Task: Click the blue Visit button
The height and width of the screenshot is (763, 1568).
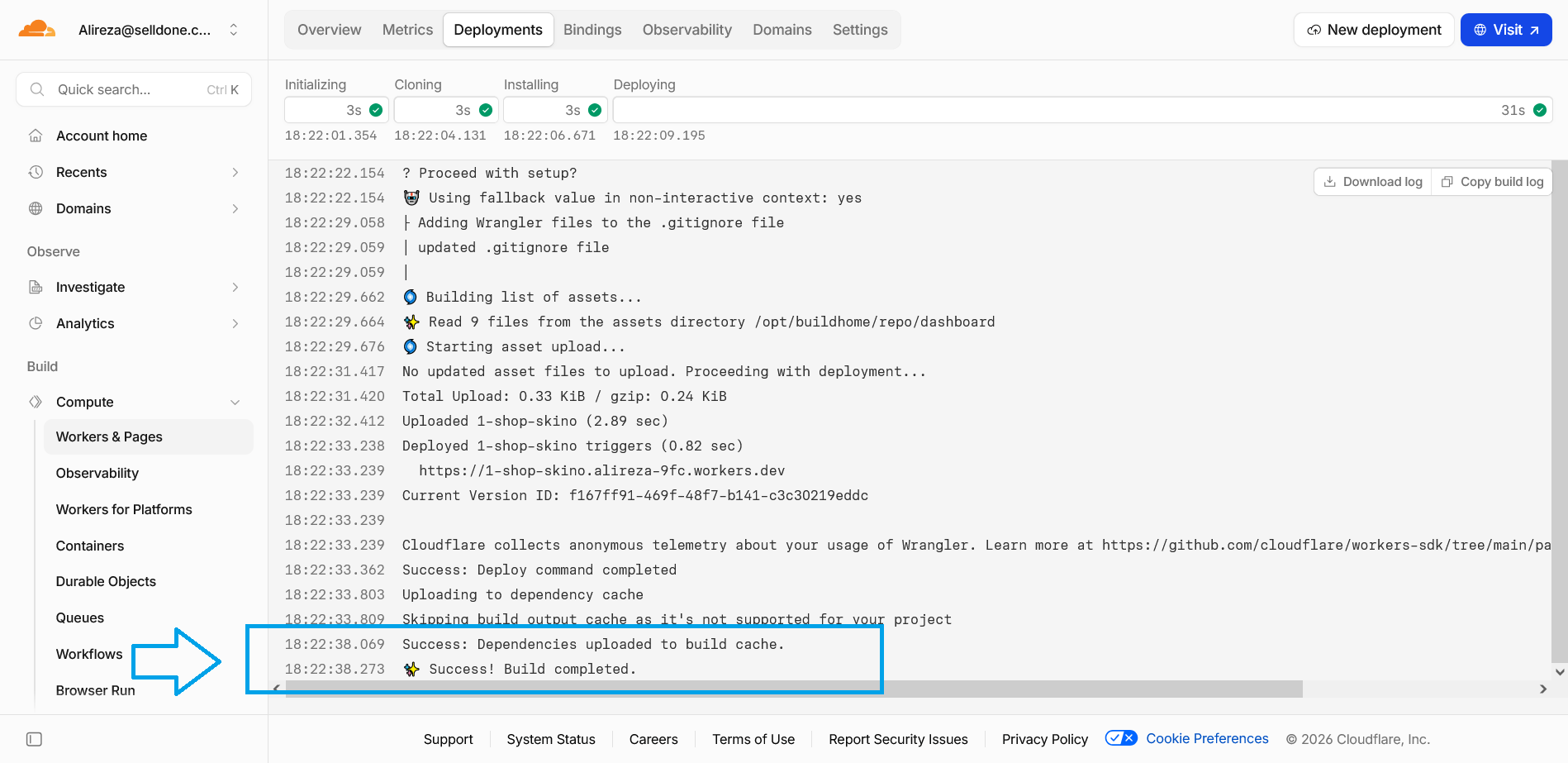Action: [1506, 30]
